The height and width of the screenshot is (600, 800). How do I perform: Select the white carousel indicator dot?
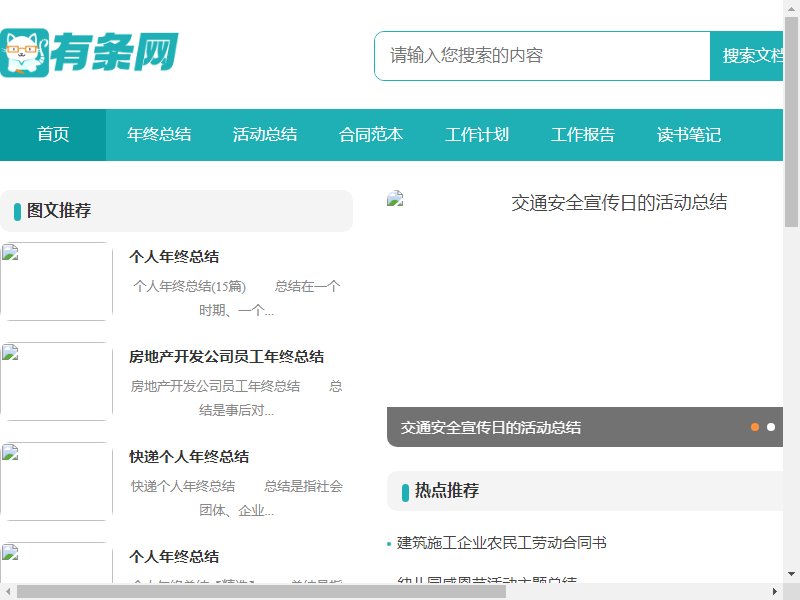[771, 427]
